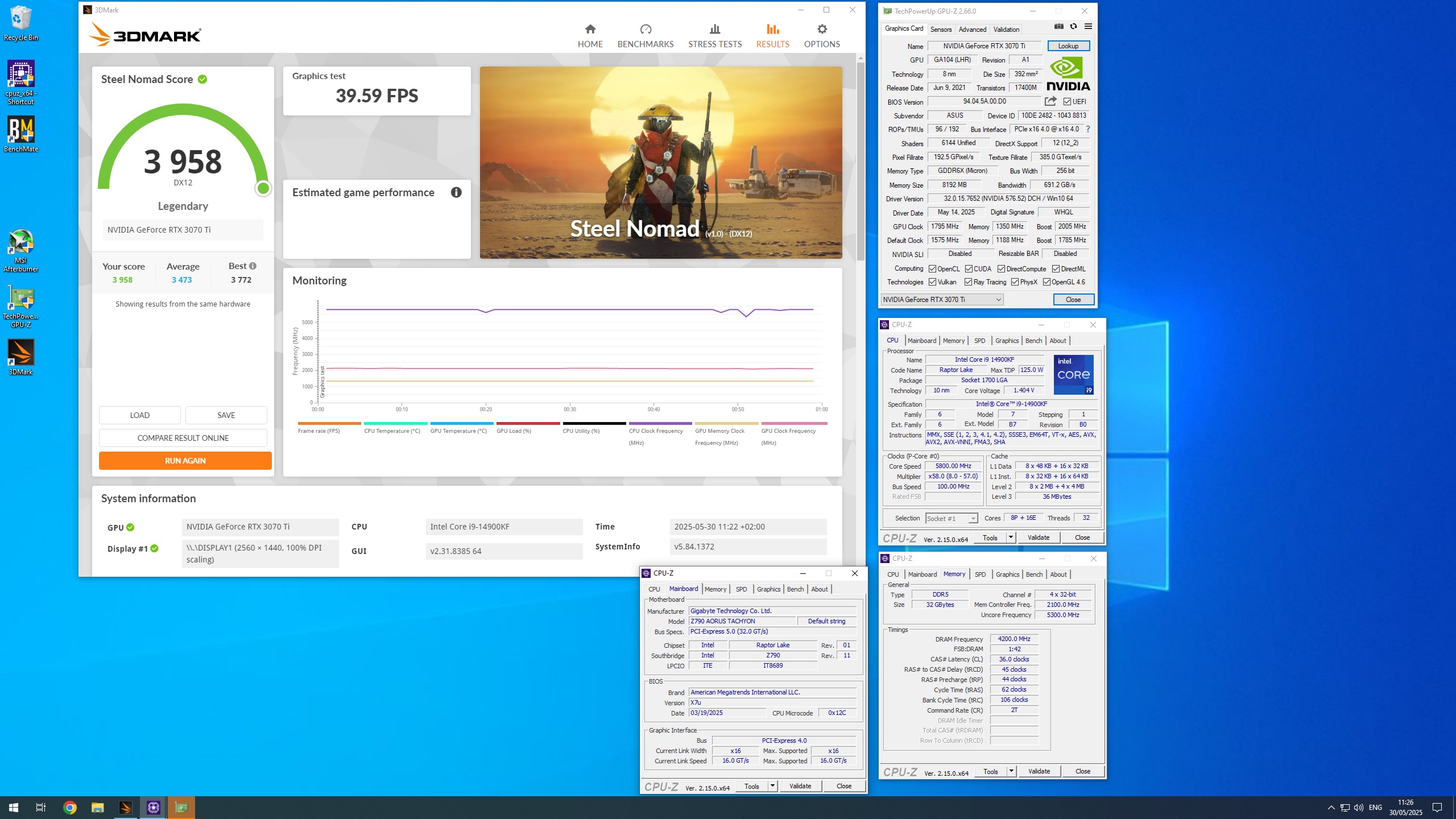Click the Lookup button in GPU-Z
Image resolution: width=1456 pixels, height=819 pixels.
pos(1068,45)
